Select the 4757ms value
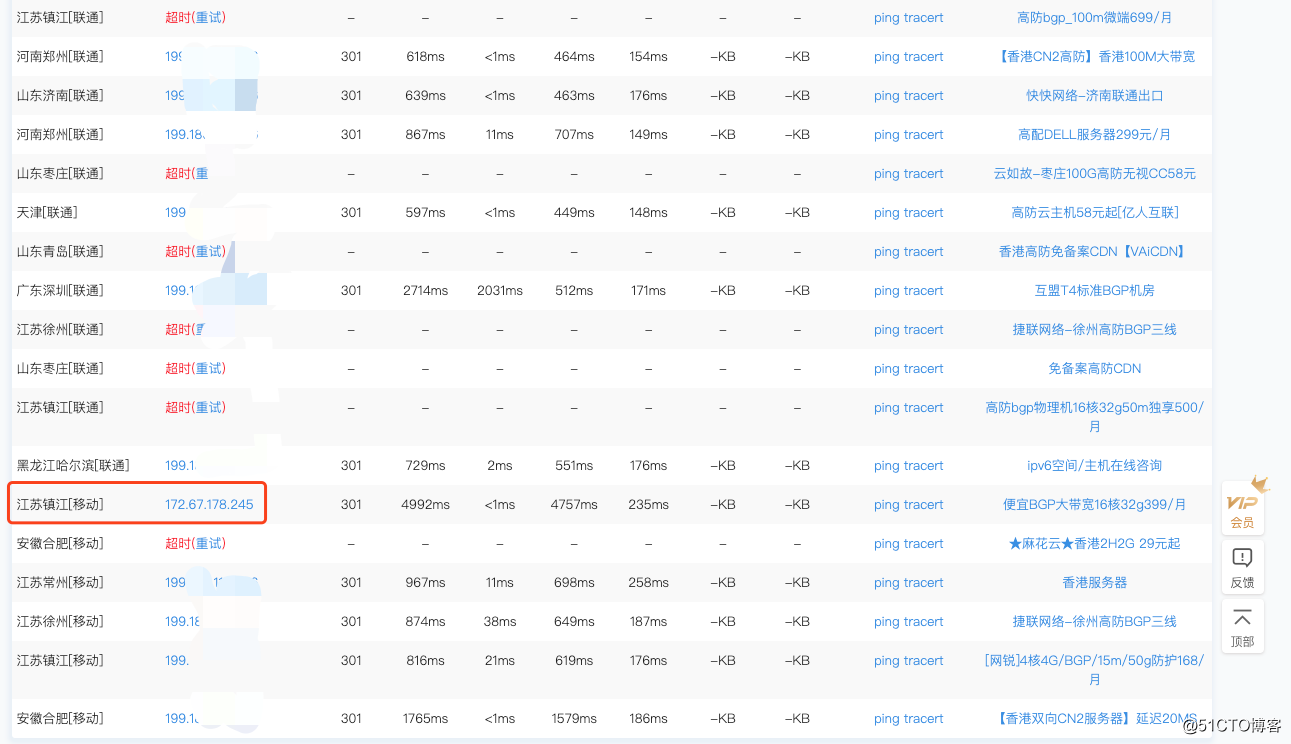 tap(574, 504)
